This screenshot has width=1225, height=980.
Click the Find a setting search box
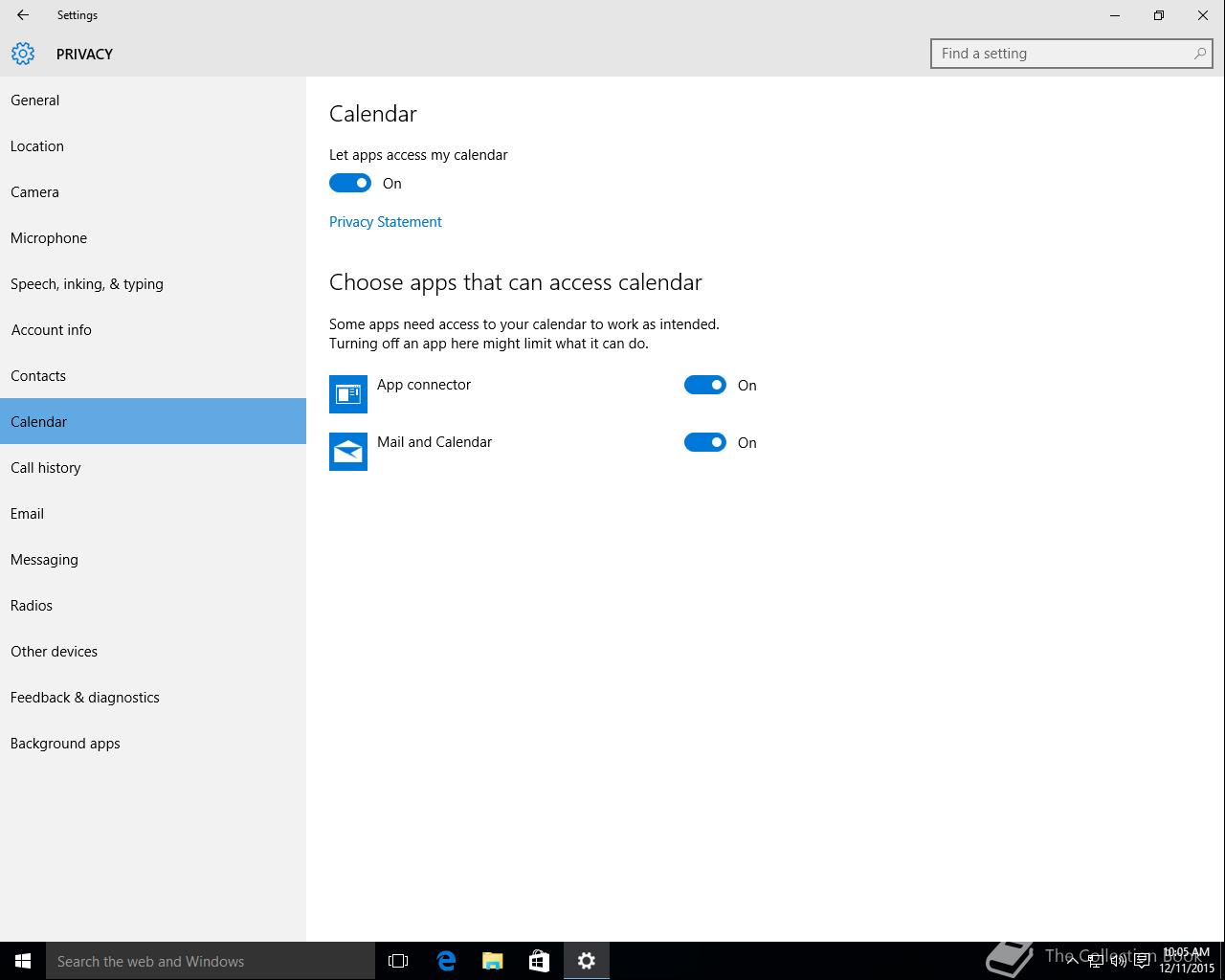[1062, 54]
